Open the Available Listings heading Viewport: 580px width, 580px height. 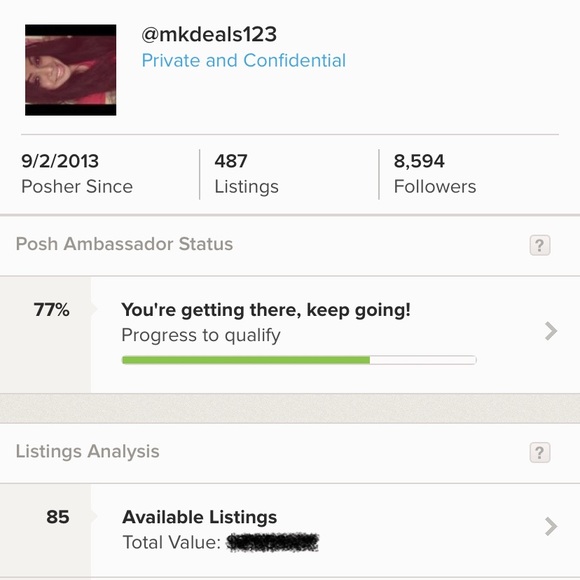(x=199, y=517)
